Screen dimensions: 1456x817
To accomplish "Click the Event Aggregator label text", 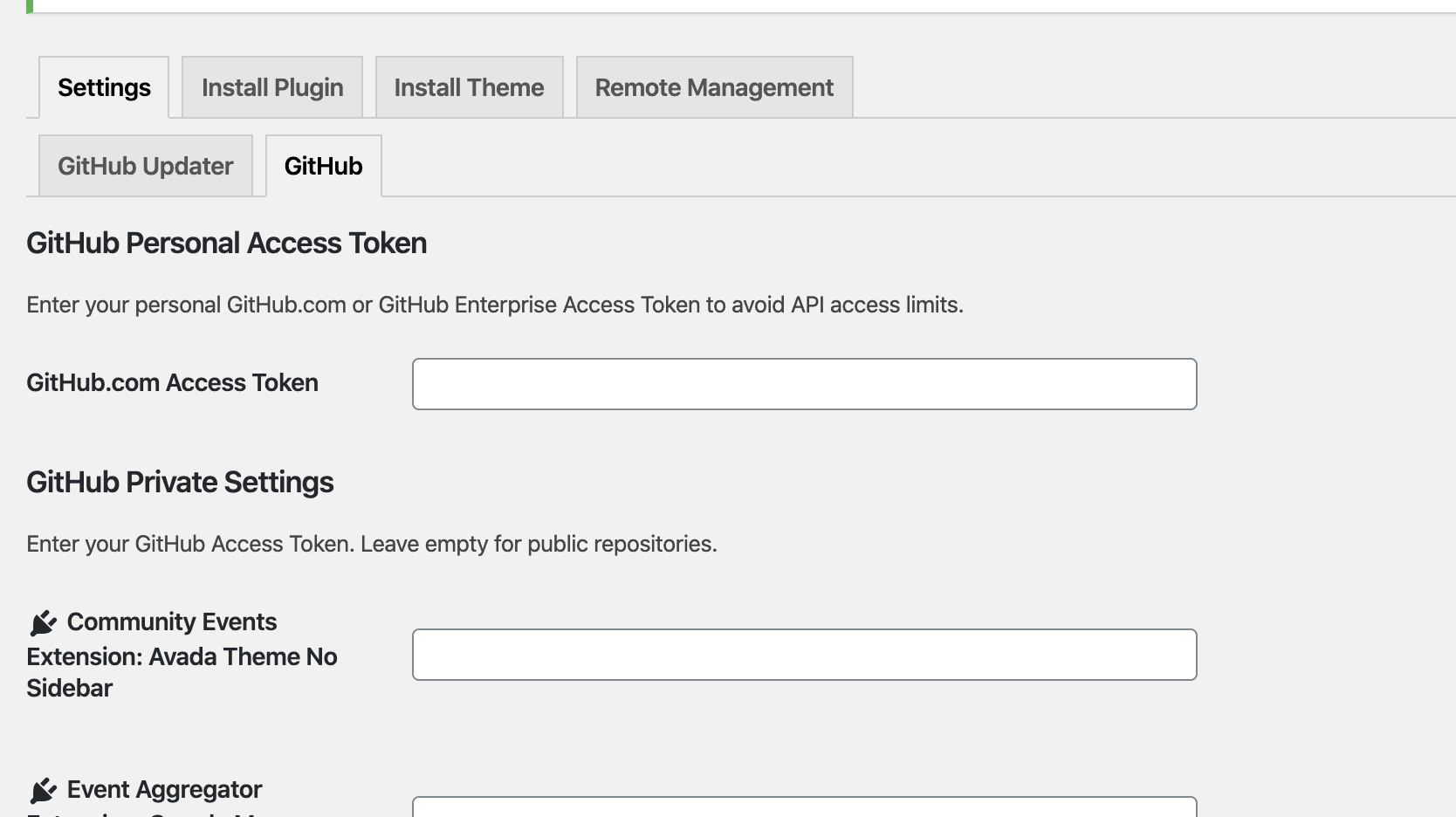I will (164, 790).
